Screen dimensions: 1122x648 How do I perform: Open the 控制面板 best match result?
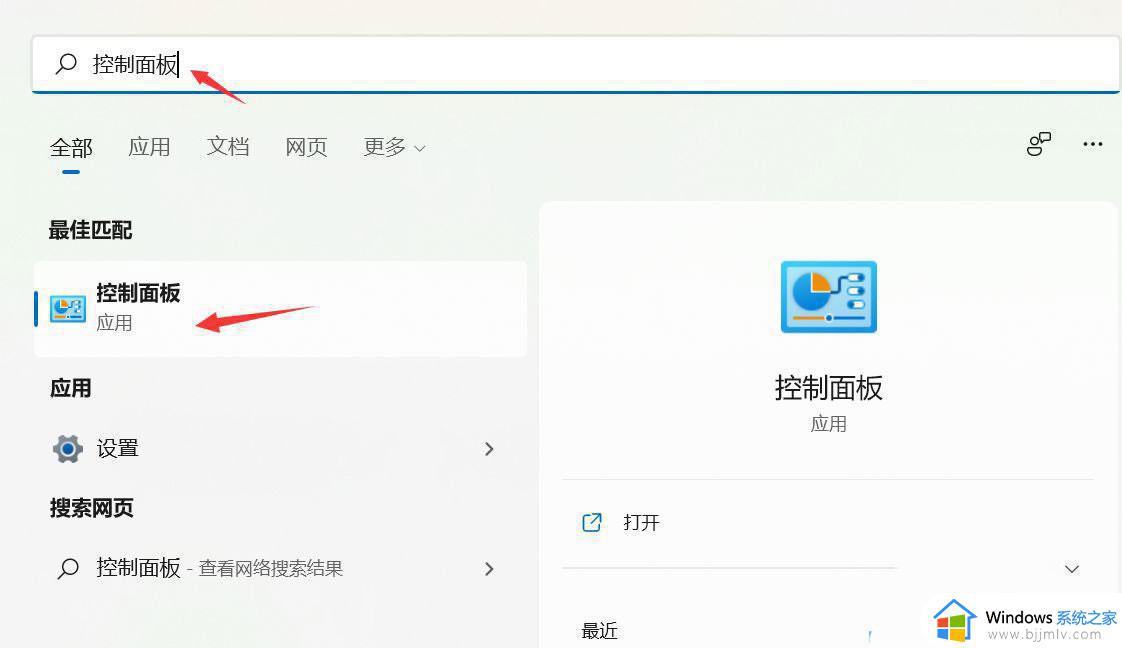point(280,309)
